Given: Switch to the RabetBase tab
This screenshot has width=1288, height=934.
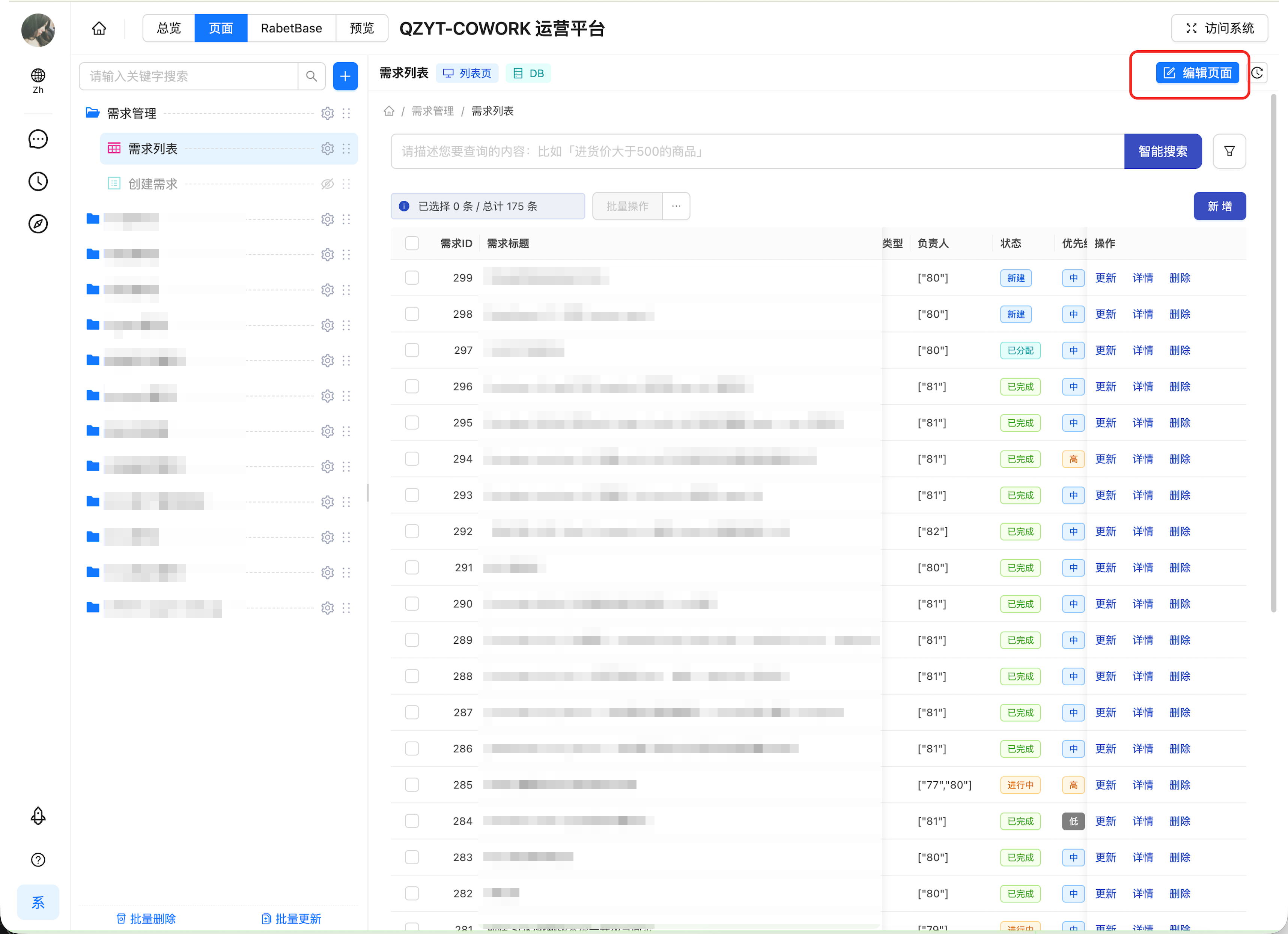Looking at the screenshot, I should [x=291, y=29].
